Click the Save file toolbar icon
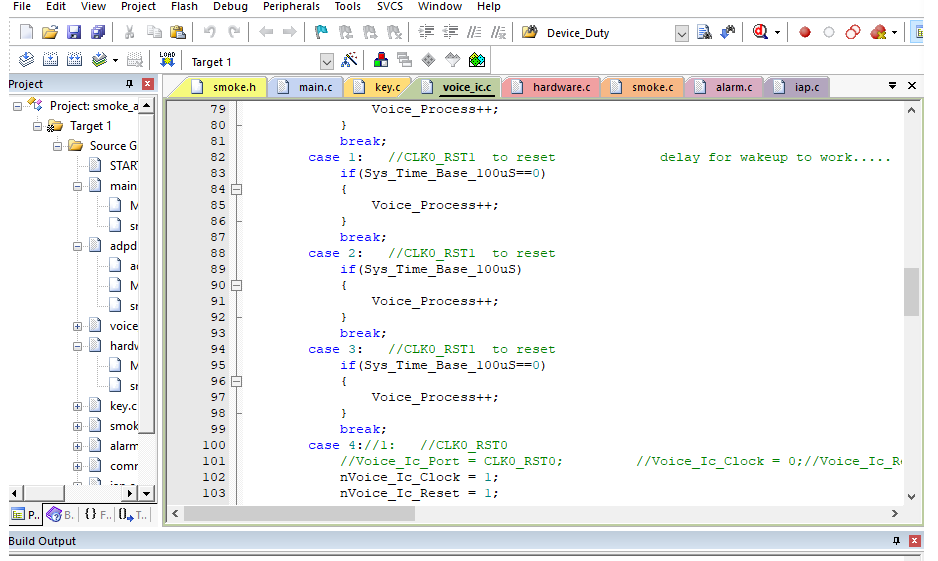The height and width of the screenshot is (561, 938). click(x=73, y=32)
